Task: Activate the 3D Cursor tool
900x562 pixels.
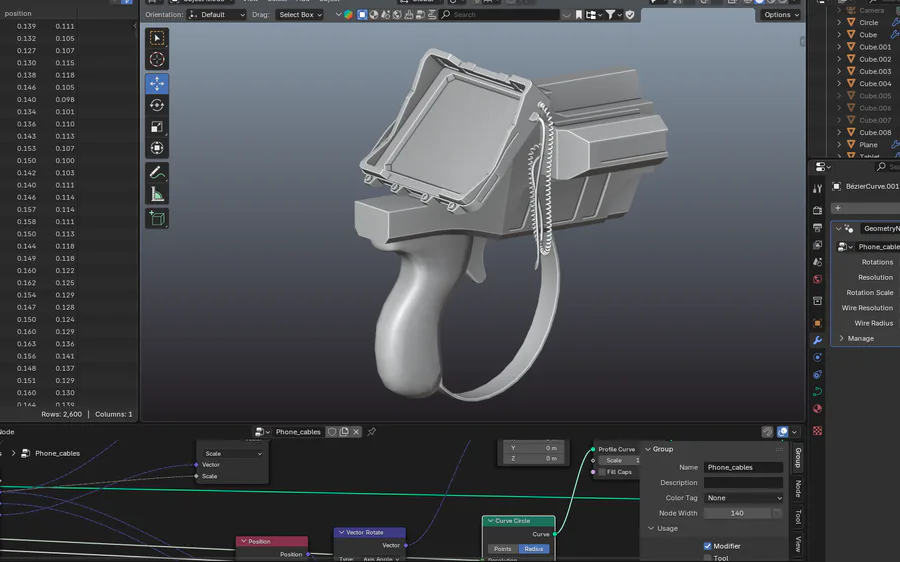Action: (x=157, y=59)
